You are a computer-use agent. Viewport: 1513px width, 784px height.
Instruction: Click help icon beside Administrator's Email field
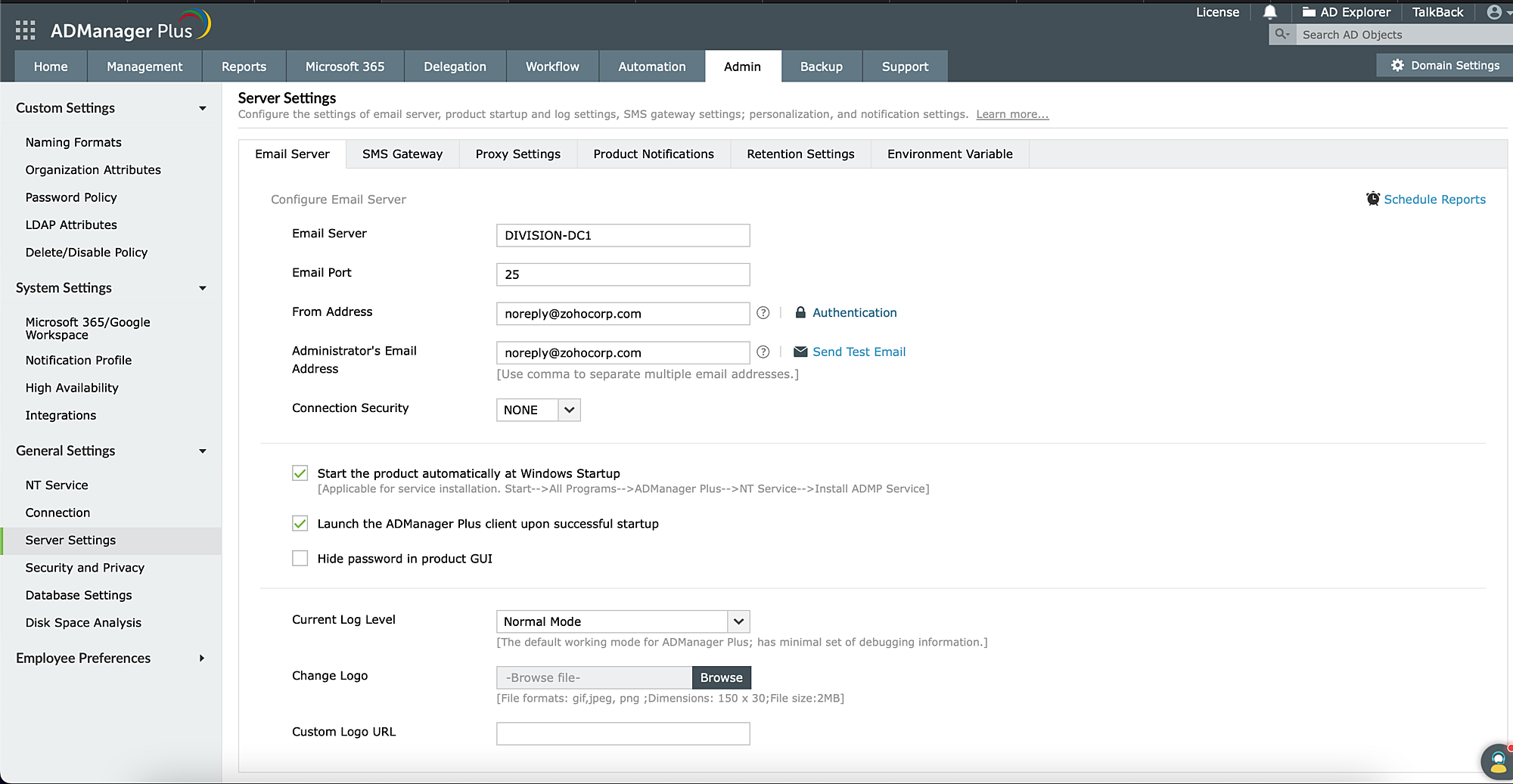(763, 352)
